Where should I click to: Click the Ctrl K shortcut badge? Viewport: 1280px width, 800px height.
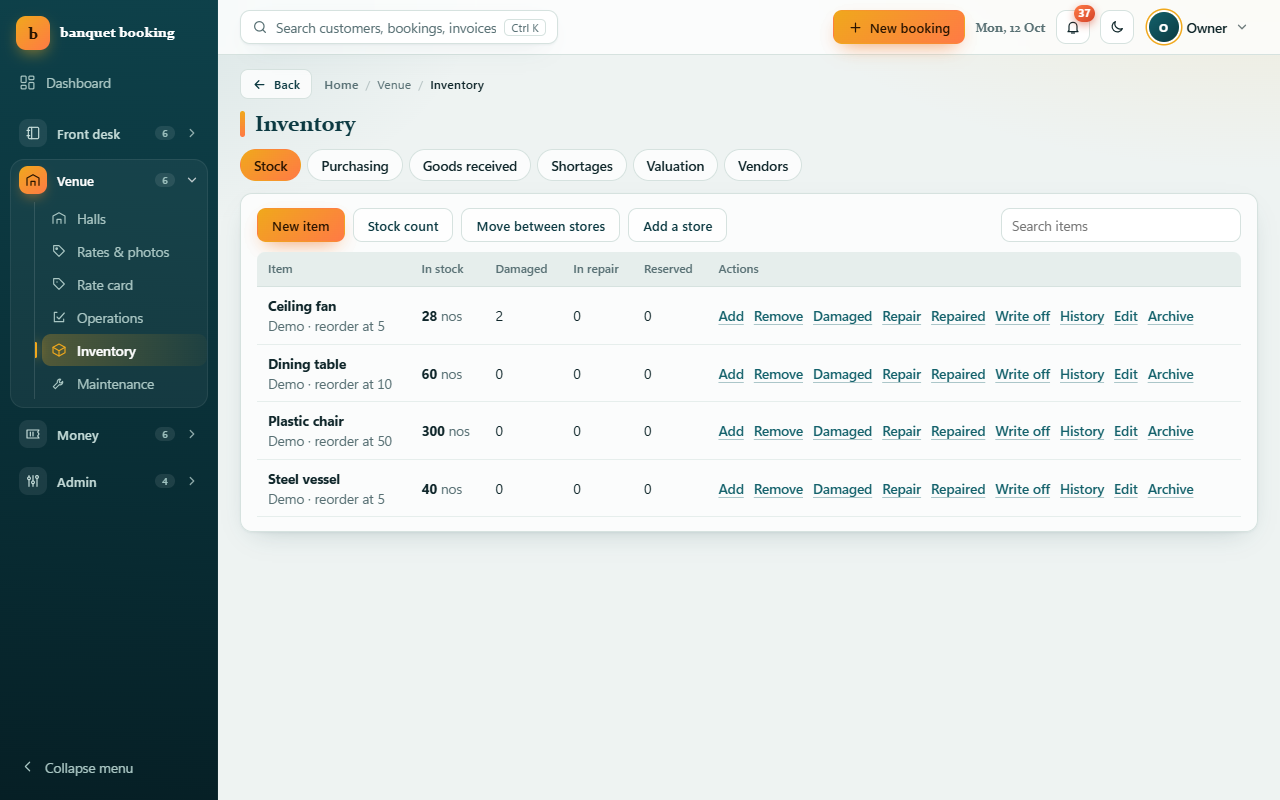point(525,28)
